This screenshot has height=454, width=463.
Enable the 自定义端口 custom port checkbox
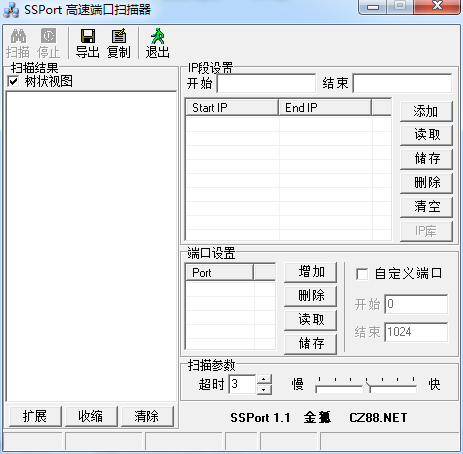362,274
